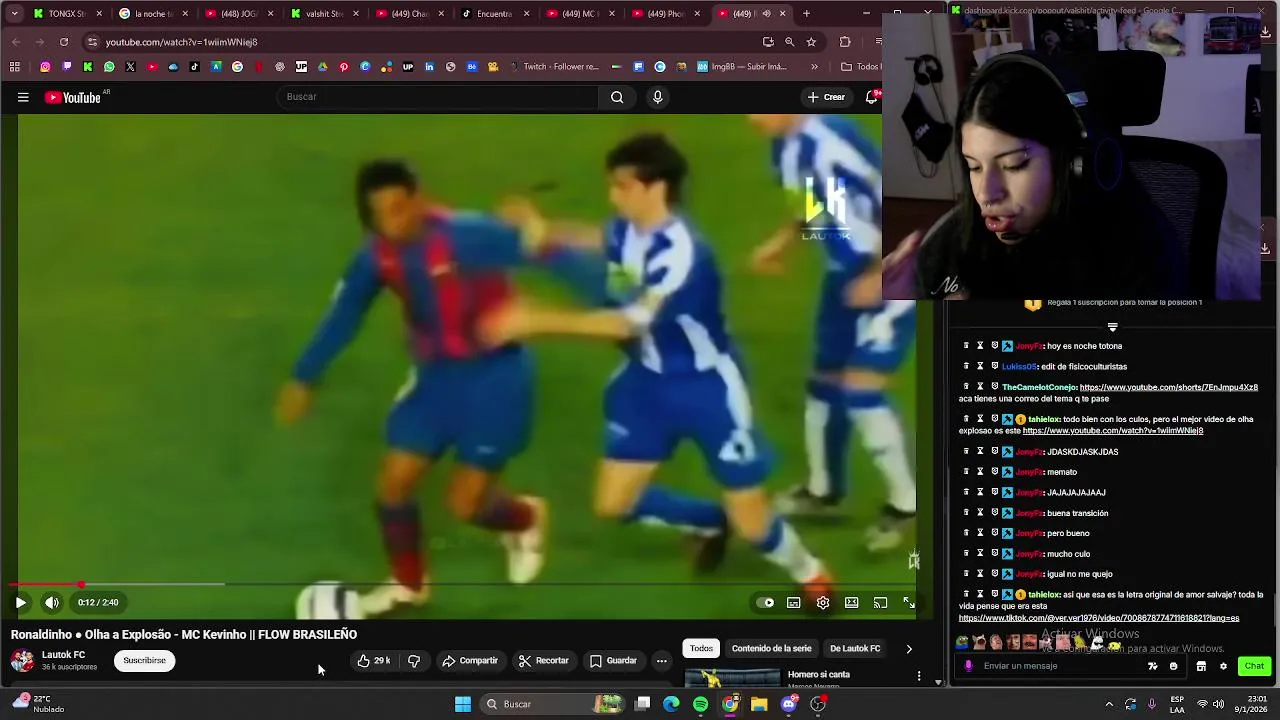Open more actions ellipsis under video
1280x720 pixels.
pyautogui.click(x=661, y=660)
